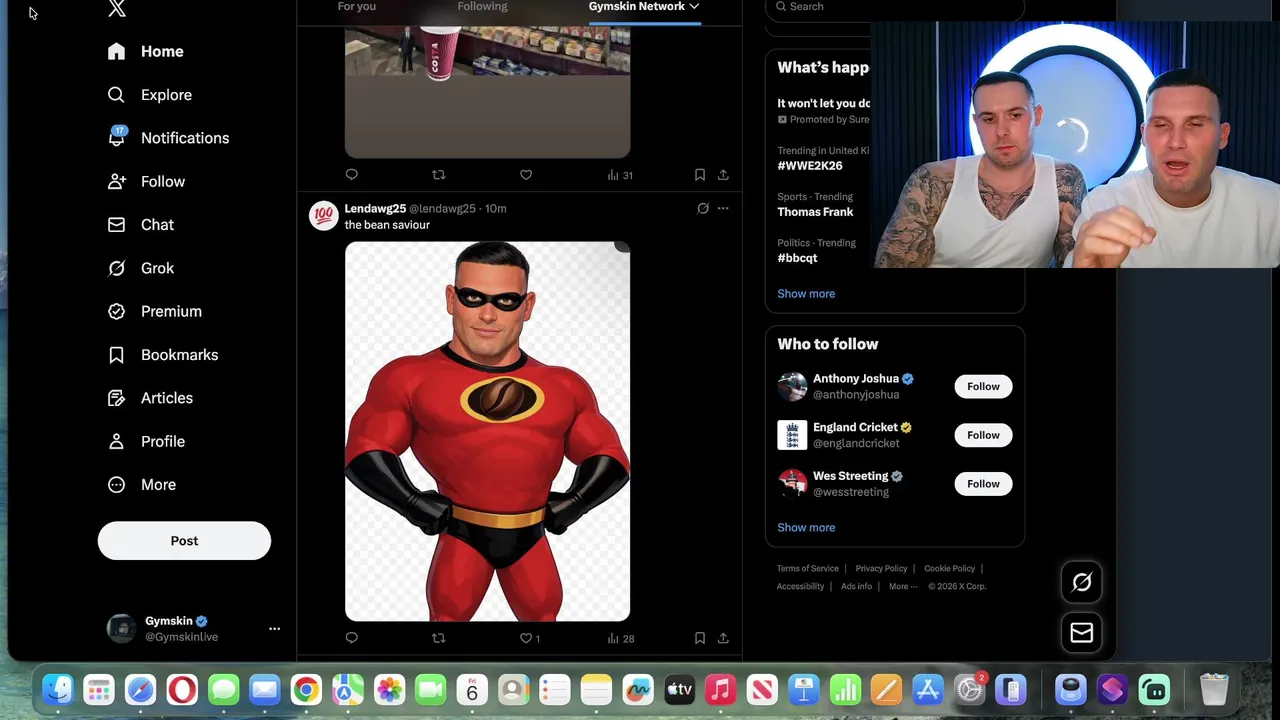Viewport: 1280px width, 720px height.
Task: Follow Anthony Joshua
Action: tap(983, 387)
